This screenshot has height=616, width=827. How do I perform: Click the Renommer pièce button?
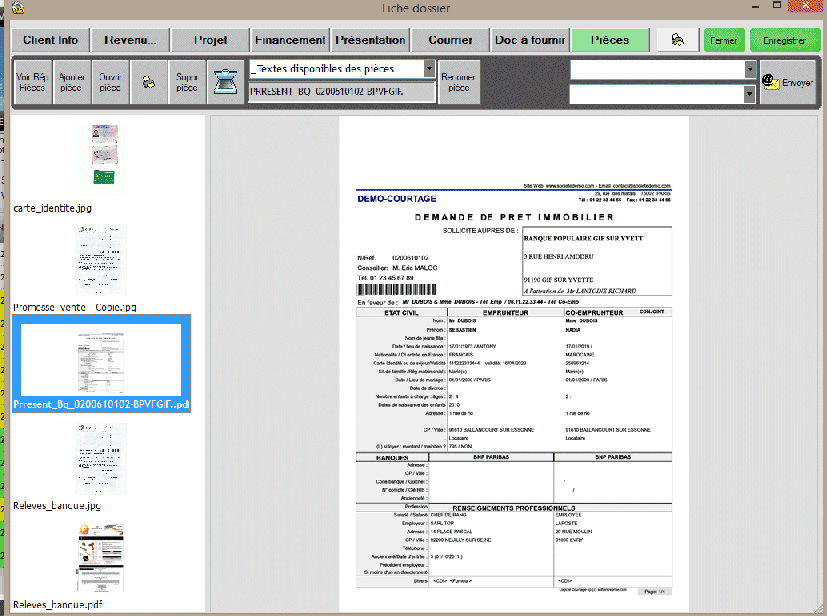[458, 81]
